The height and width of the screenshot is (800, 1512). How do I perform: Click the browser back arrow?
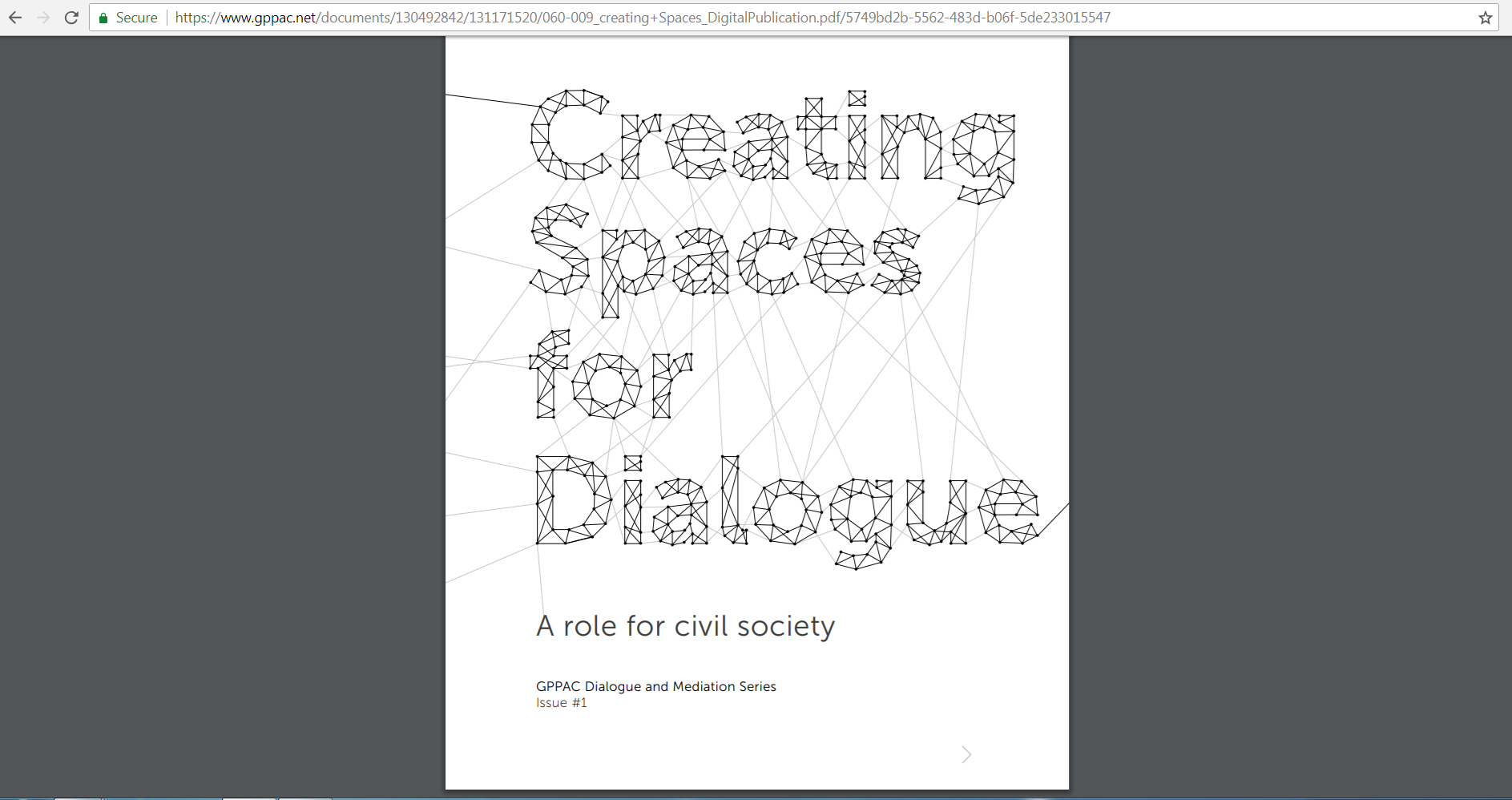(x=15, y=18)
